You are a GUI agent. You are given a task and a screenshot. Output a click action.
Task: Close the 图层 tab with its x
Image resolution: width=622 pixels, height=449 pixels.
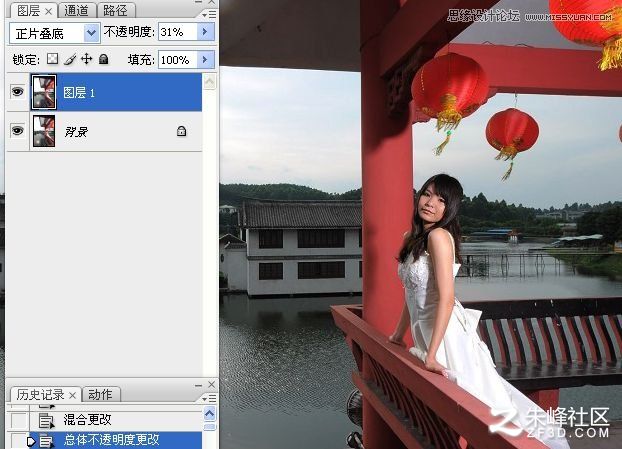click(x=48, y=12)
